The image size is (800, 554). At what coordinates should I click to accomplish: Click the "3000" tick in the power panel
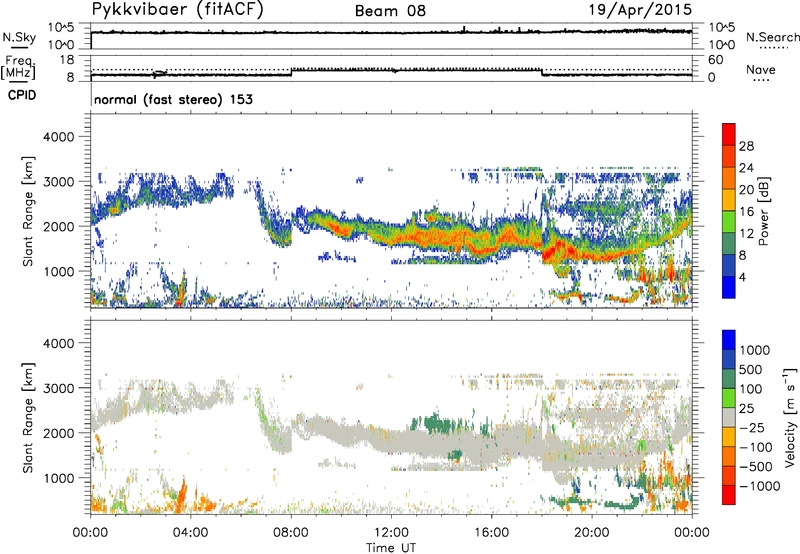pyautogui.click(x=59, y=182)
